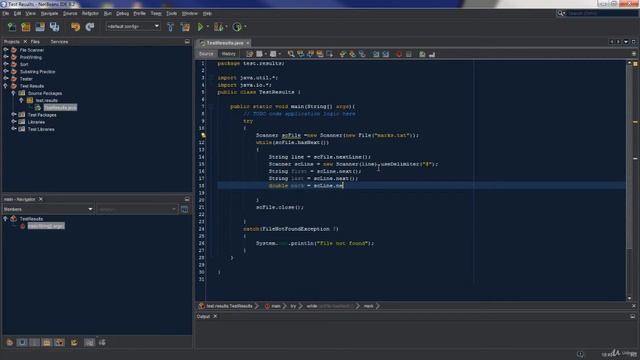Screen dimensions: 640x360
Task: Click the Stop Macro Recording icon
Action: [x=409, y=54]
